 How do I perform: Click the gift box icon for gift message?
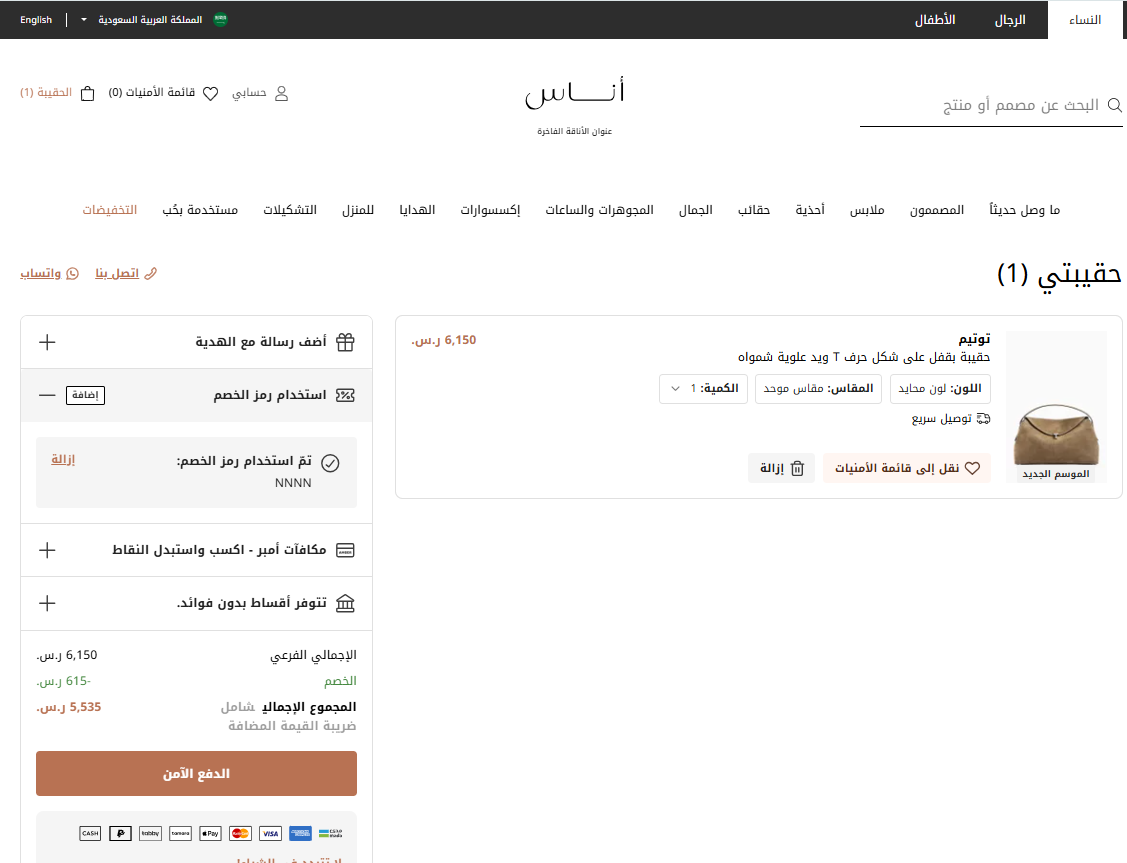click(x=345, y=341)
